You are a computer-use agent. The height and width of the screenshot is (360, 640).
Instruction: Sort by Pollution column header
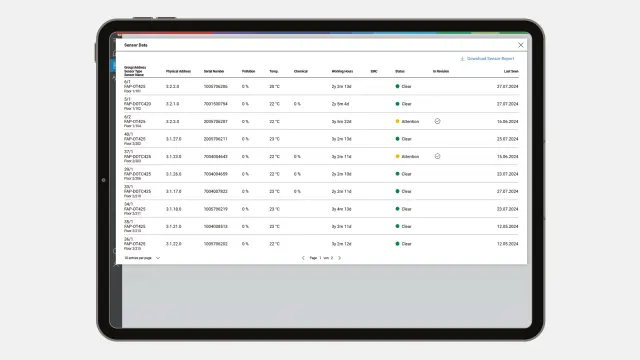coord(248,71)
